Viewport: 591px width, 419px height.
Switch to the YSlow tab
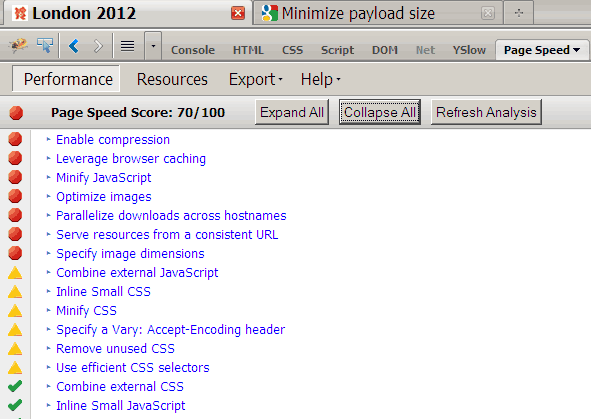point(469,50)
